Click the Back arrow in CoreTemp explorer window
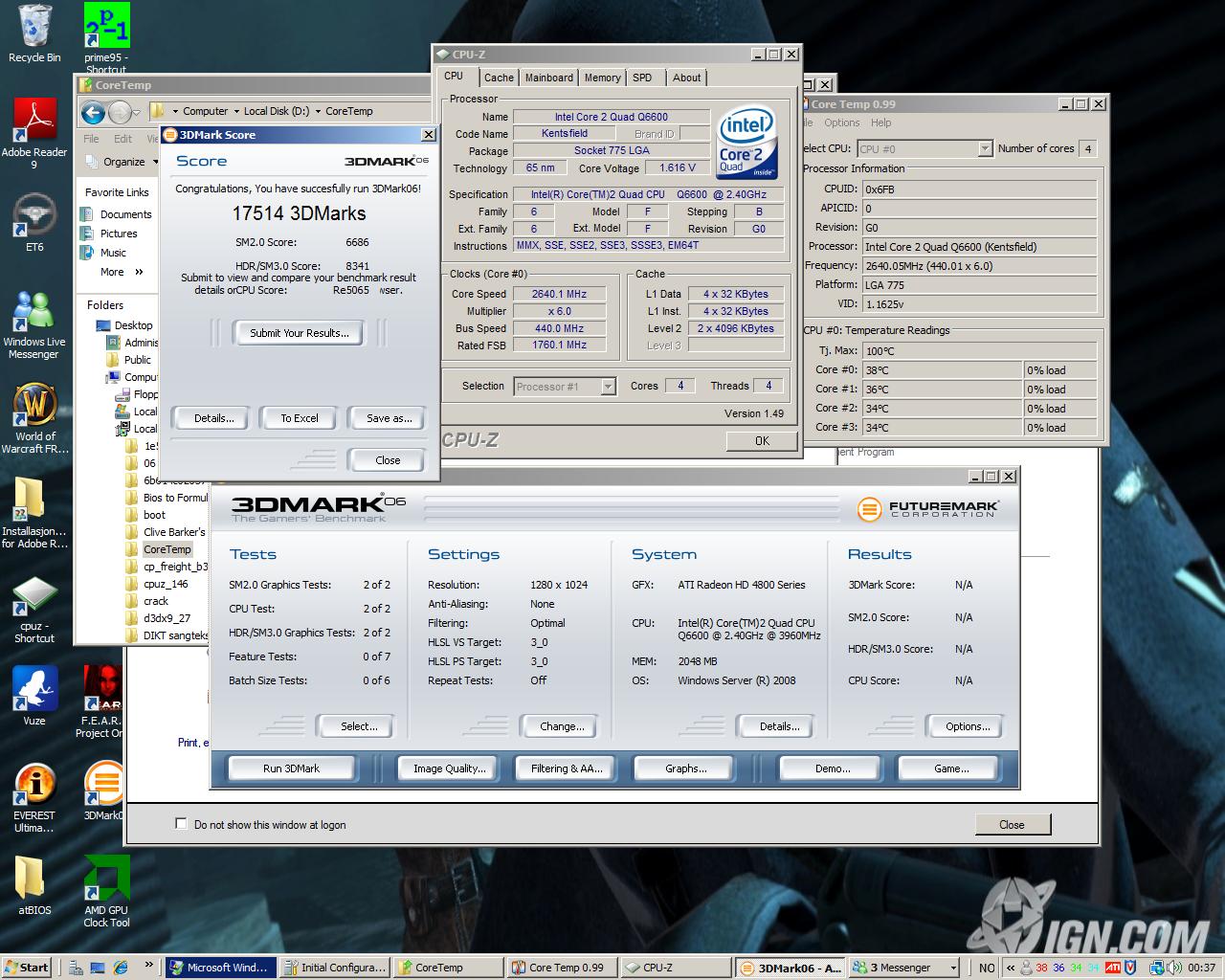The height and width of the screenshot is (980, 1225). [x=93, y=113]
